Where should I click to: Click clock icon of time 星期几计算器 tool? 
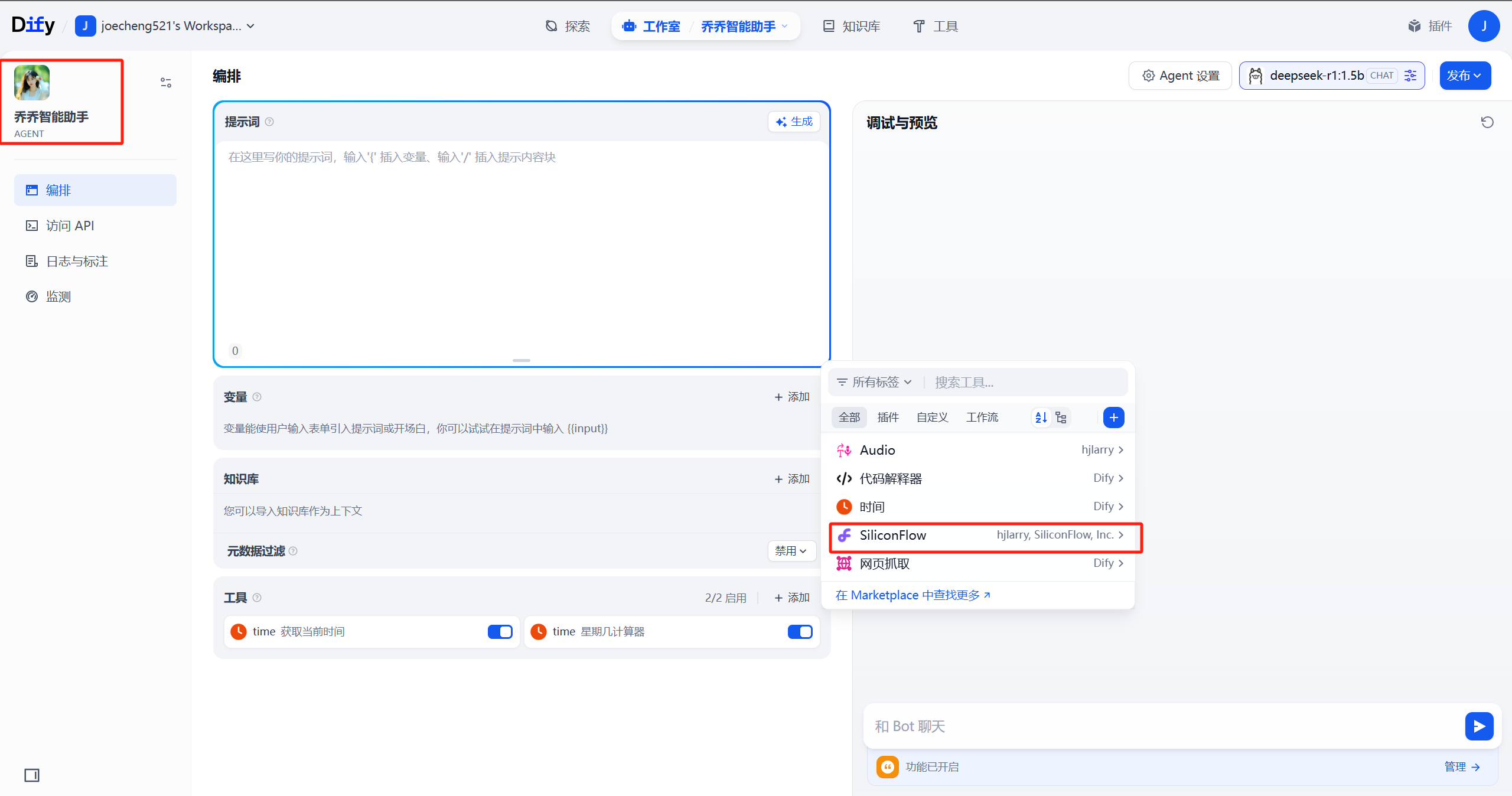tap(539, 632)
